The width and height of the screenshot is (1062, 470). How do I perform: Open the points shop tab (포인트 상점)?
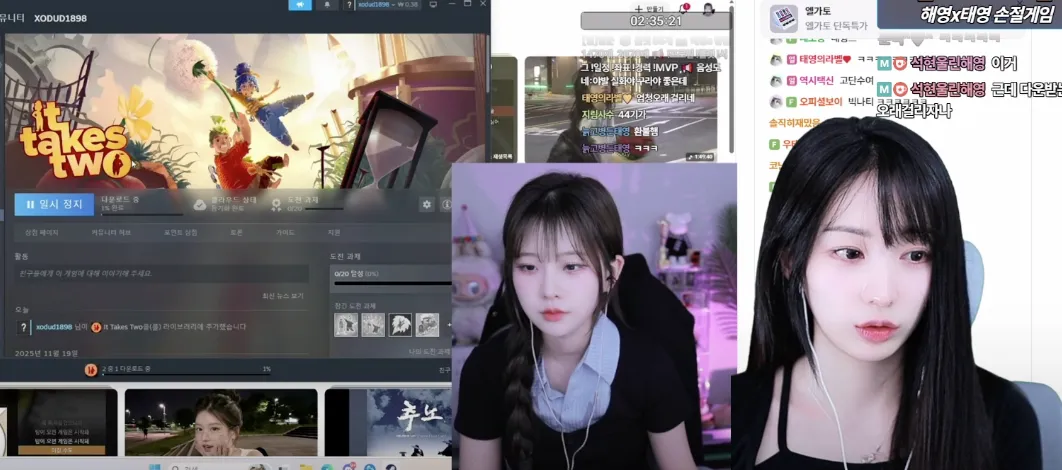coord(180,232)
